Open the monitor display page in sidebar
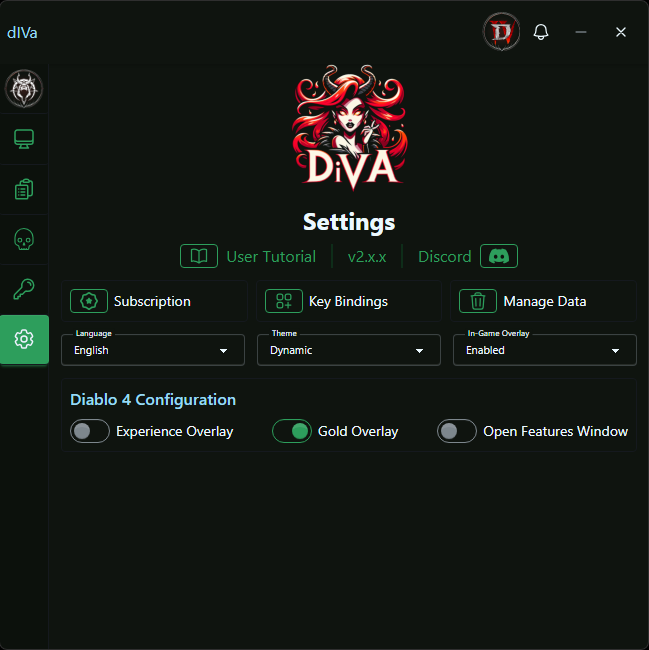649x650 pixels. point(24,139)
